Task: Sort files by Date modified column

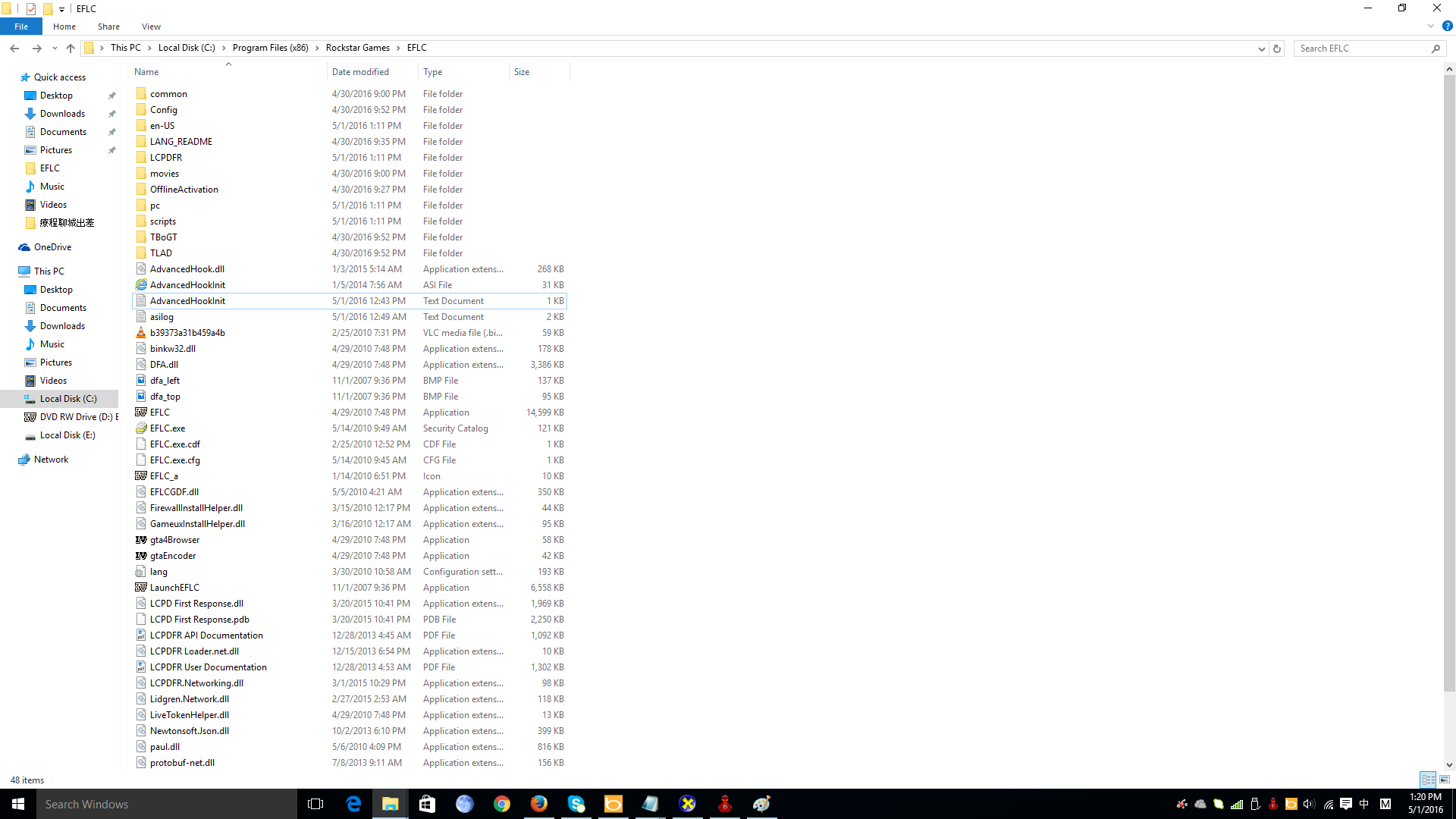Action: click(x=360, y=72)
